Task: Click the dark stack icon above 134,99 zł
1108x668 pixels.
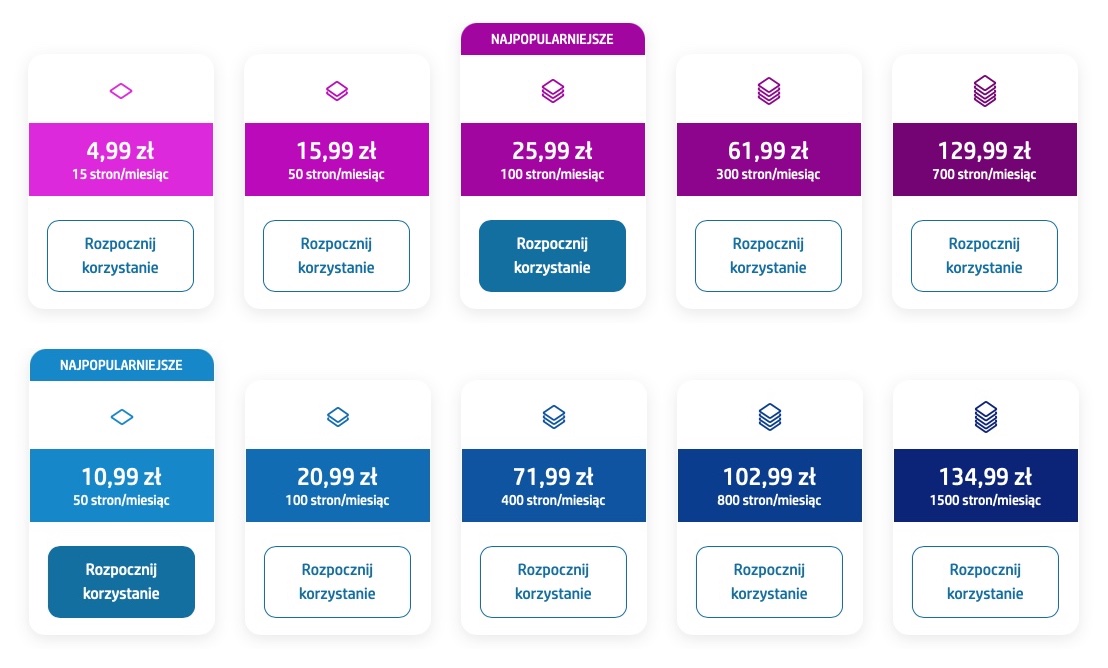Action: (x=986, y=417)
